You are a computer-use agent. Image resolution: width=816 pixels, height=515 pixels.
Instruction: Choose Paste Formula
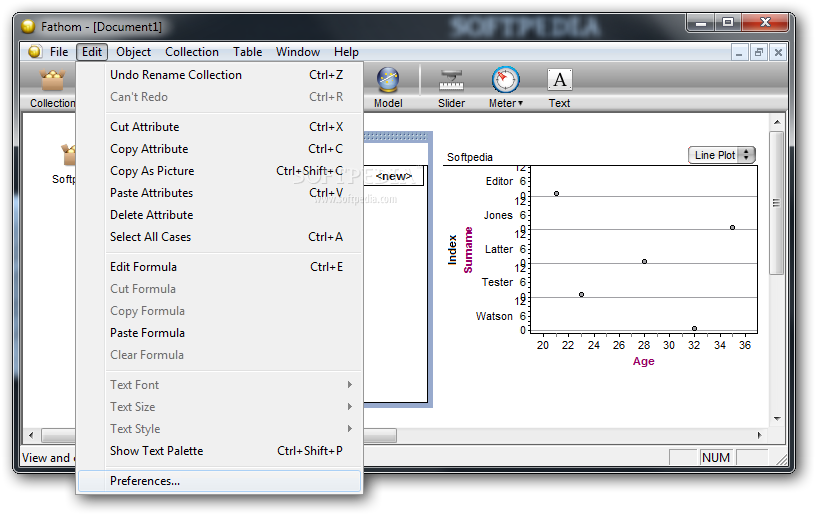click(x=219, y=333)
